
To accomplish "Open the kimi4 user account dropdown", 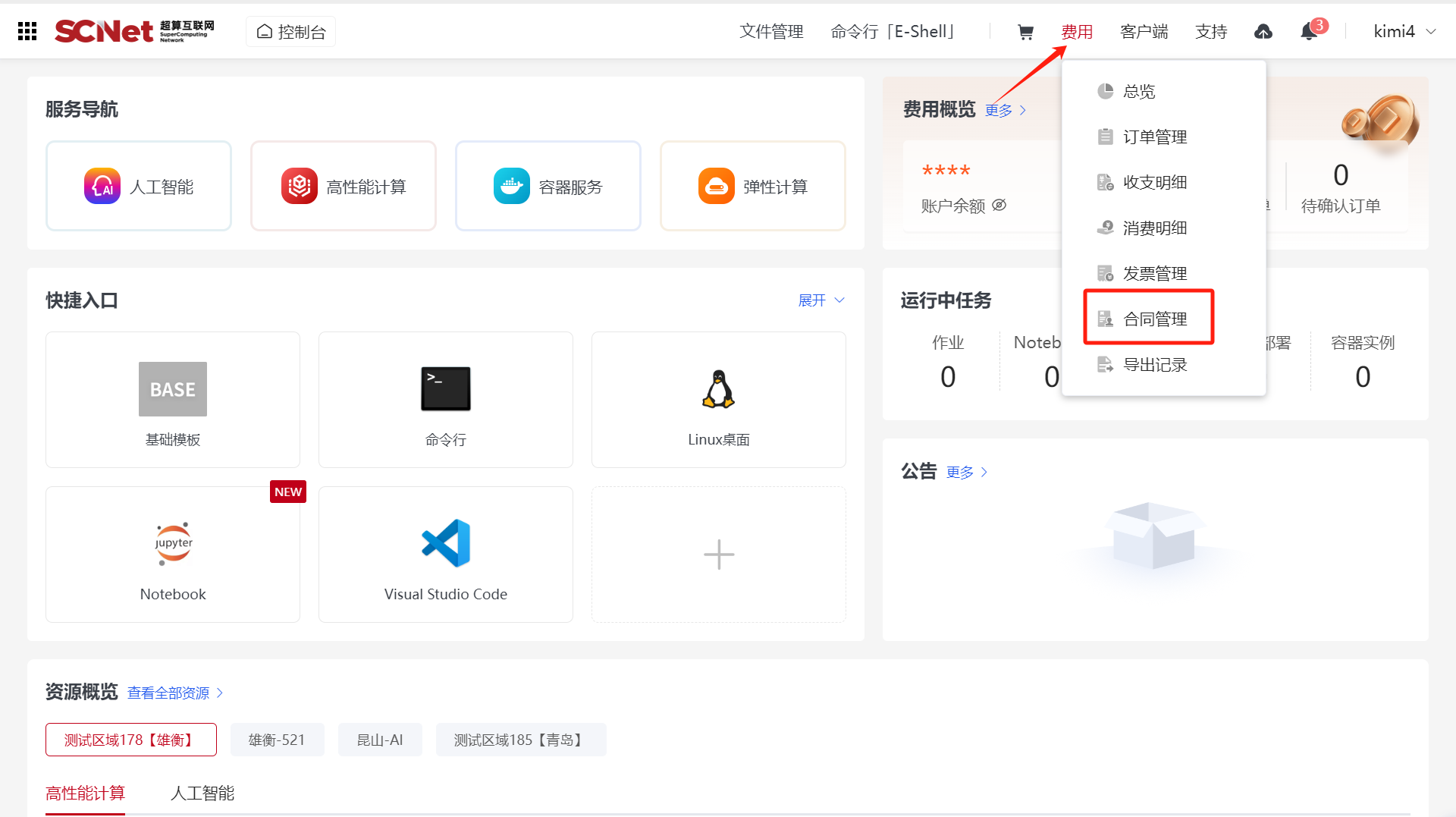I will 1404,32.
